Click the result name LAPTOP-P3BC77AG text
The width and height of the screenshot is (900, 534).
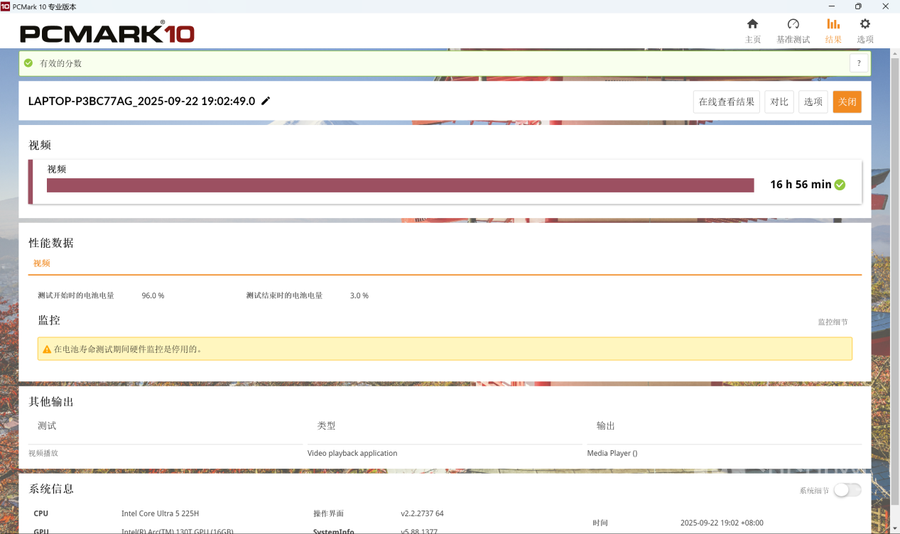pyautogui.click(x=141, y=101)
